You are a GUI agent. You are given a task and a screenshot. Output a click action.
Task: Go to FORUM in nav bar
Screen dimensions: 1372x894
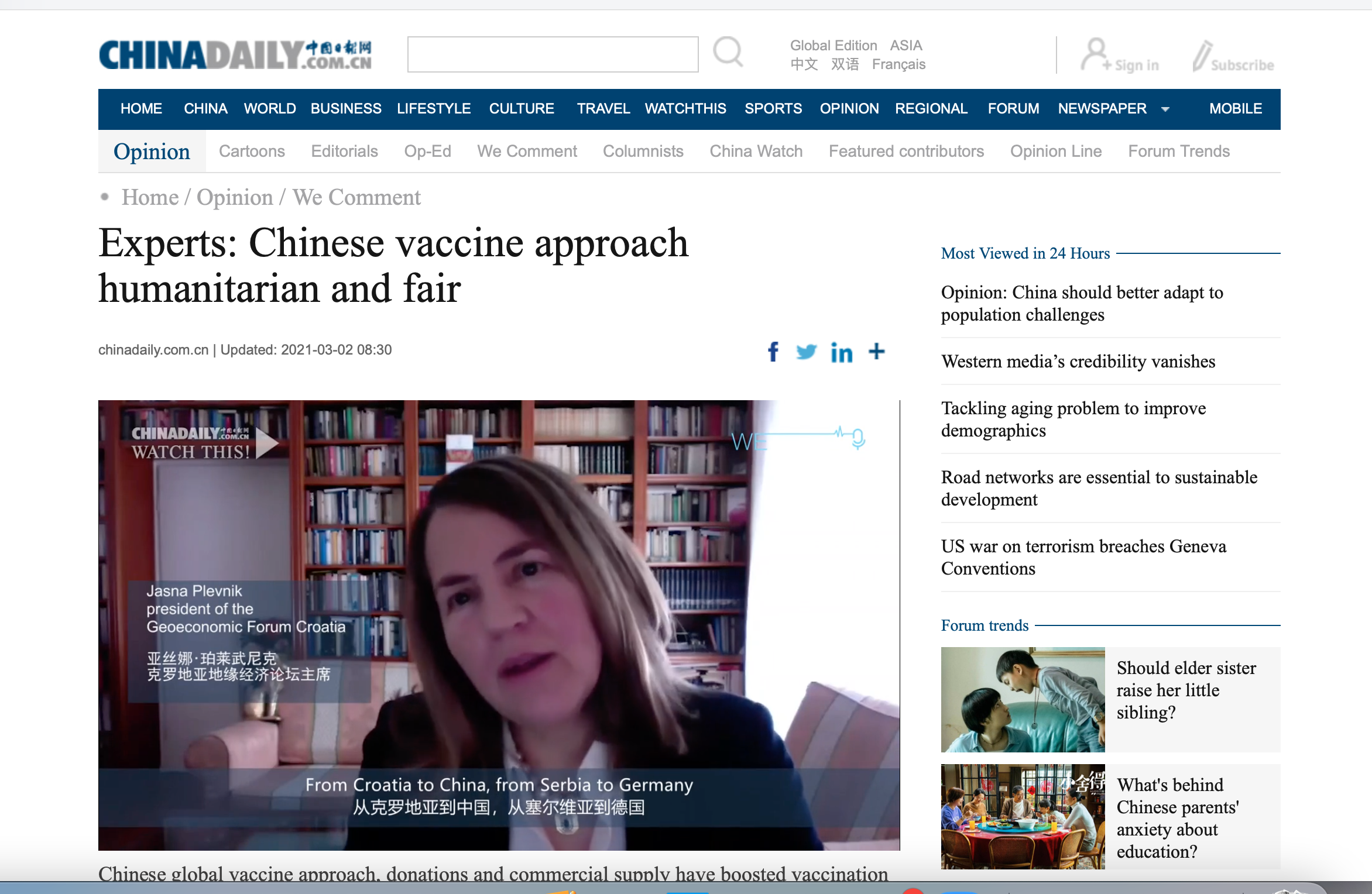click(x=1013, y=109)
